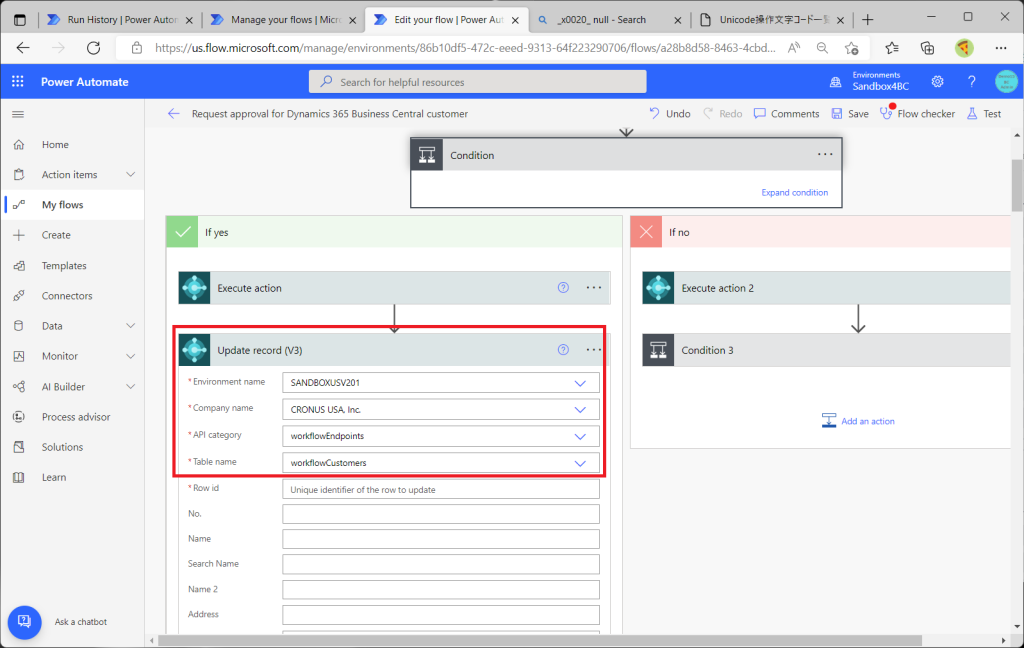Go back using the flow title arrow

click(x=173, y=114)
